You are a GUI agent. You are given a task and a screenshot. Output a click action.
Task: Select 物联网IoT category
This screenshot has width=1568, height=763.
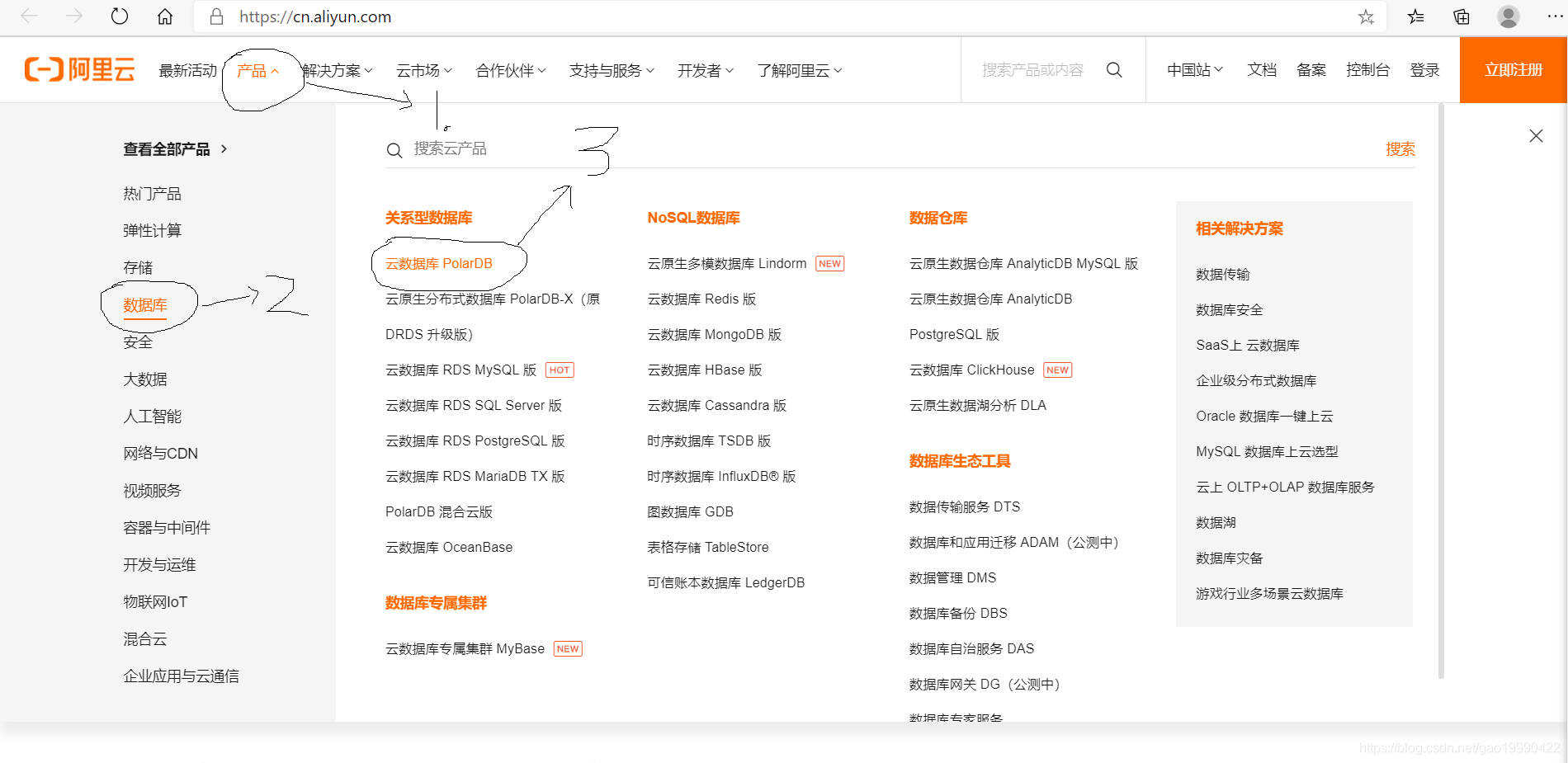click(155, 602)
